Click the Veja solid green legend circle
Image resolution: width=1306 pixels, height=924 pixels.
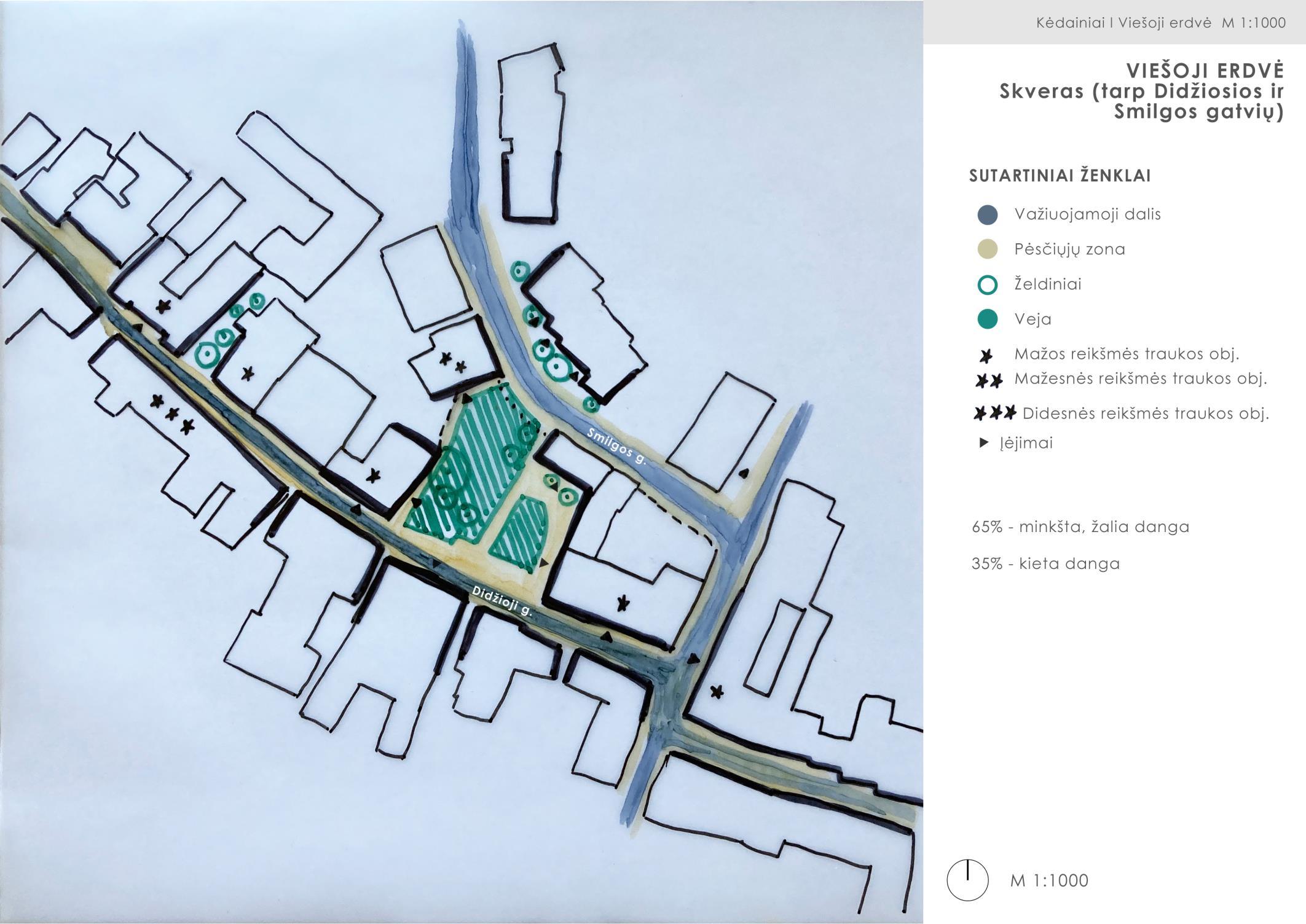click(x=987, y=319)
